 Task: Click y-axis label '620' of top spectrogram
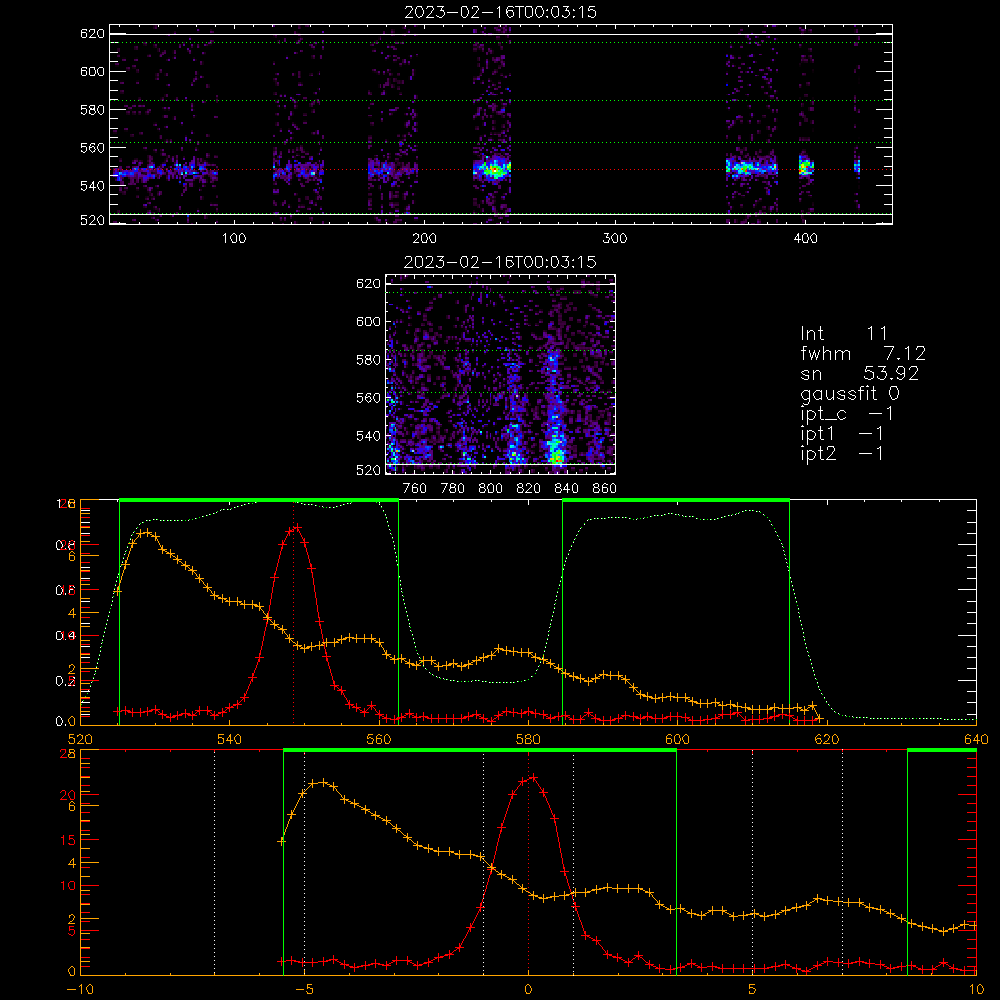click(x=92, y=34)
